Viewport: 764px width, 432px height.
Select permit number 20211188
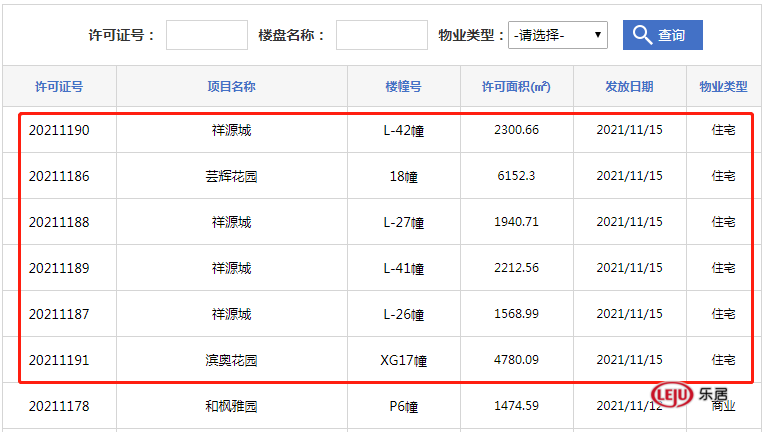(59, 222)
